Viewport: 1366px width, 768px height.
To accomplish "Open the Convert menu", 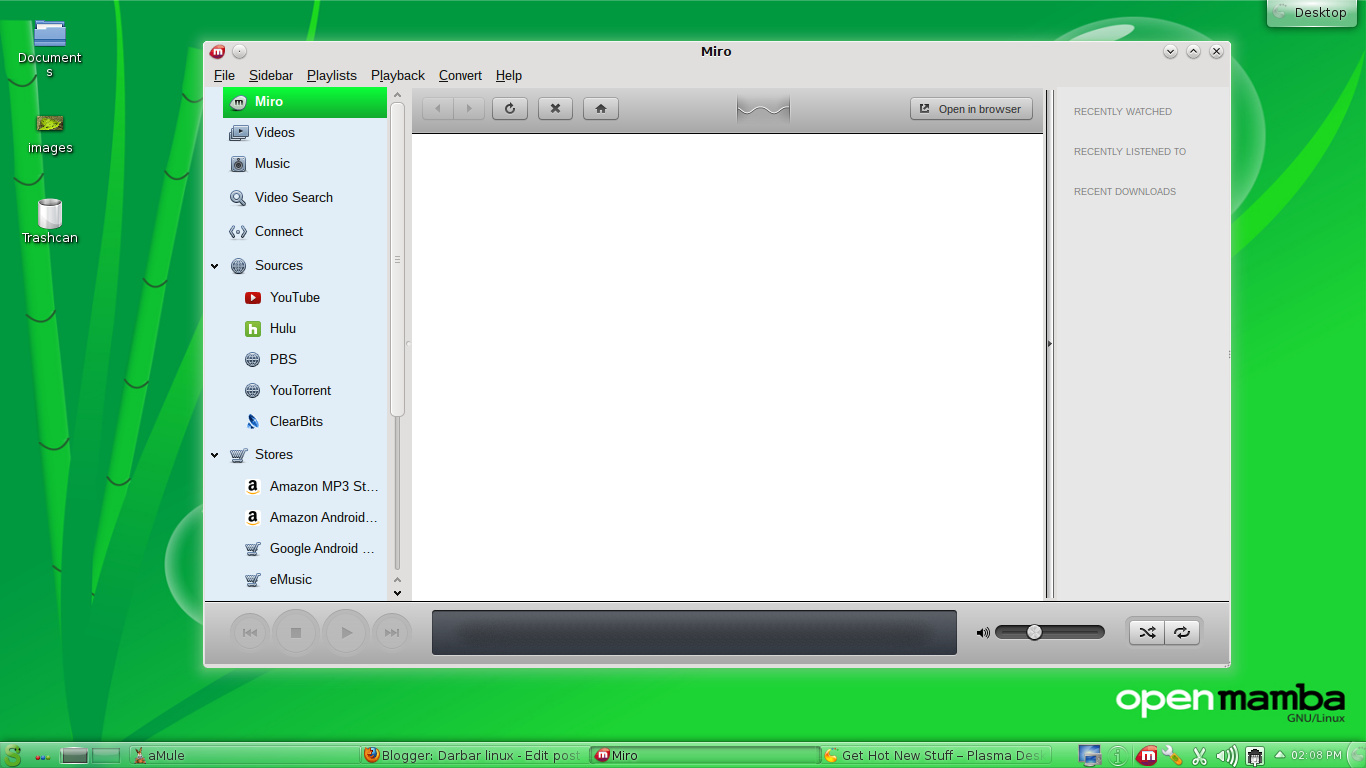I will coord(460,75).
